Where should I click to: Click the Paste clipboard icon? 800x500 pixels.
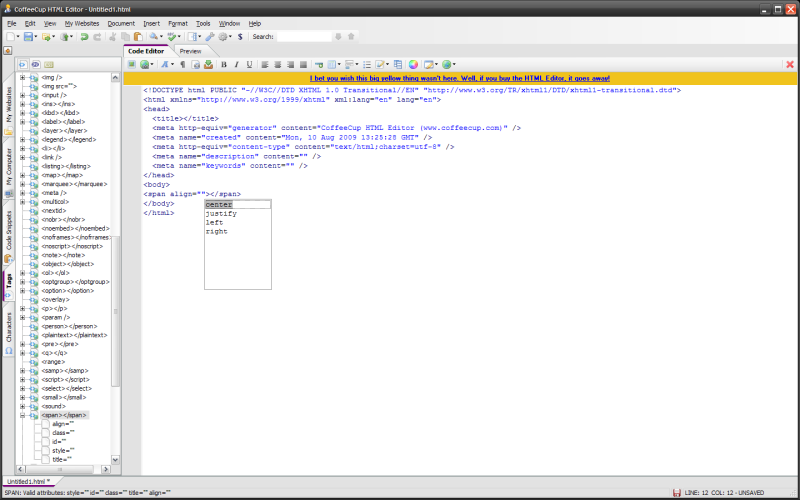coord(138,37)
